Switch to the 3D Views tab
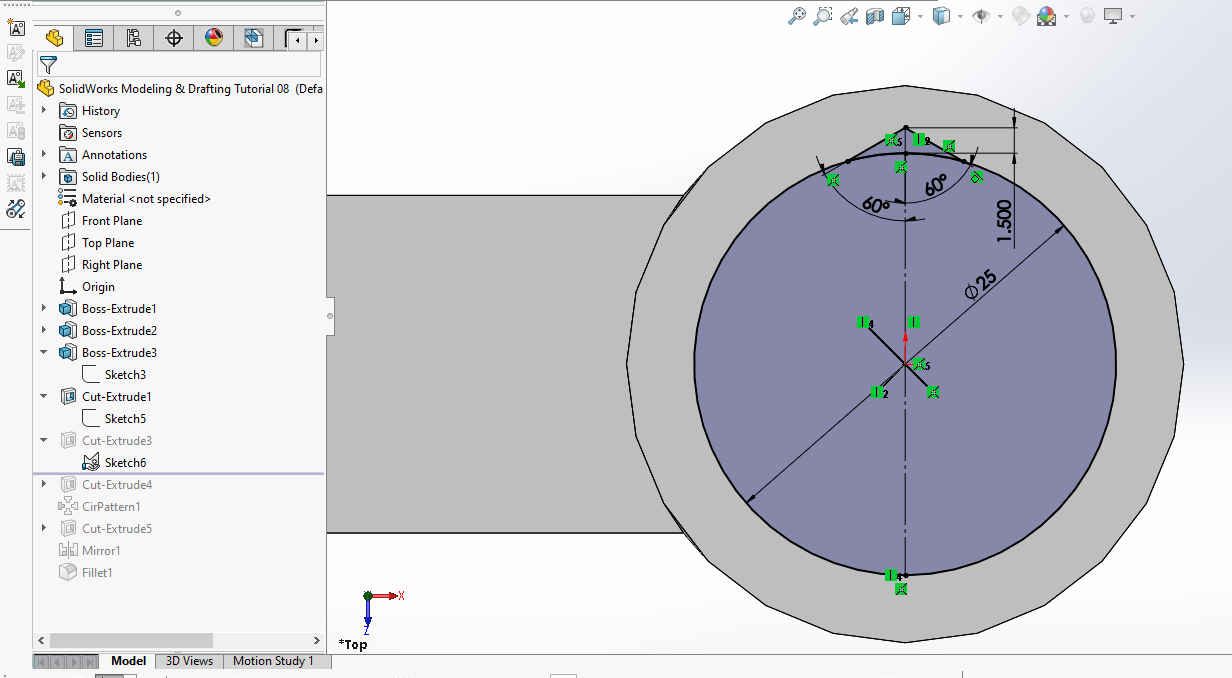 [x=189, y=661]
